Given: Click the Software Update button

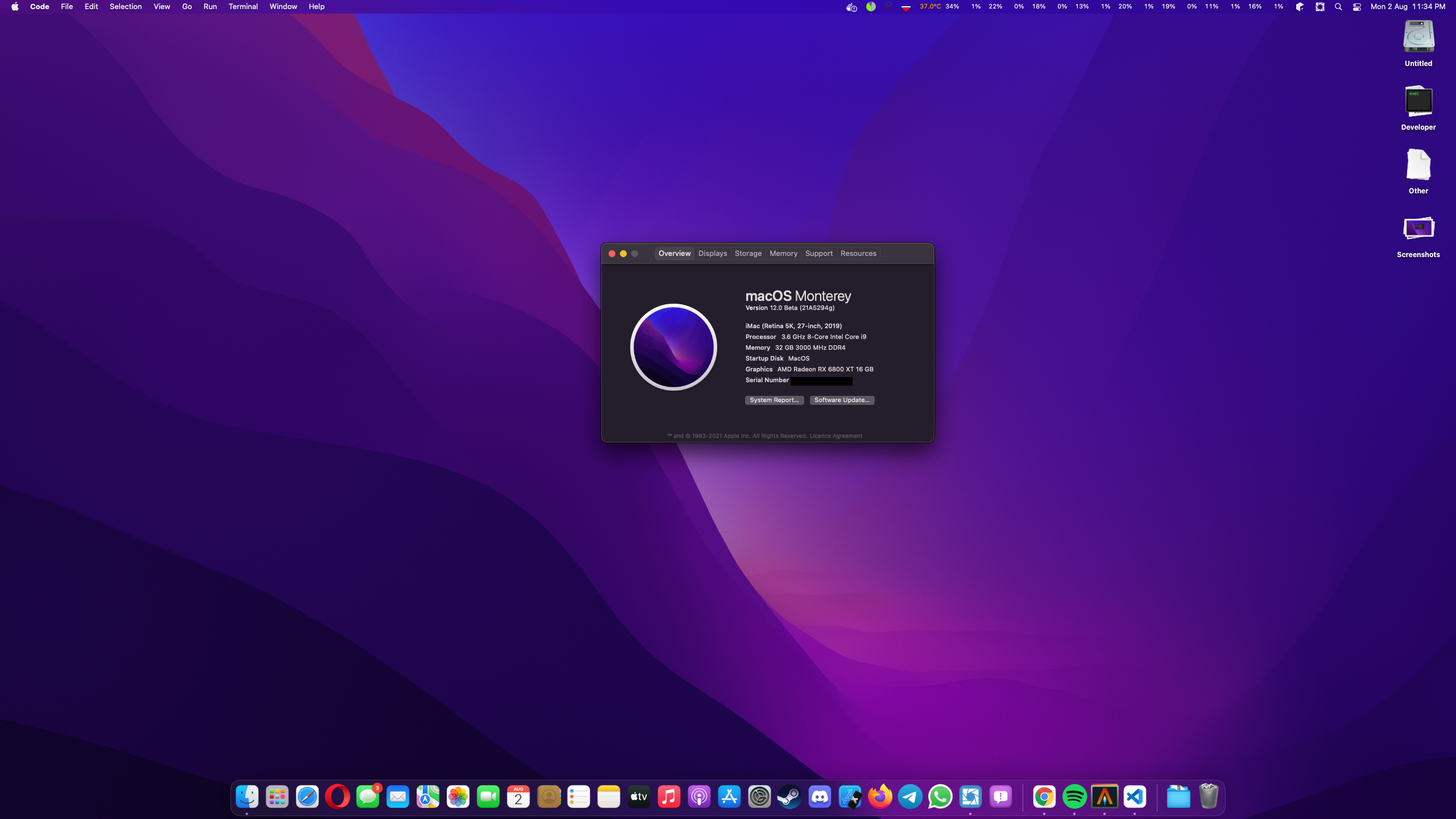Looking at the screenshot, I should coord(842,400).
